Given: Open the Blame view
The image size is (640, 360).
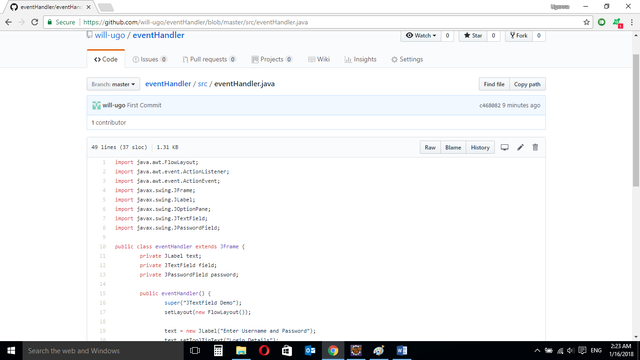Looking at the screenshot, I should [453, 147].
